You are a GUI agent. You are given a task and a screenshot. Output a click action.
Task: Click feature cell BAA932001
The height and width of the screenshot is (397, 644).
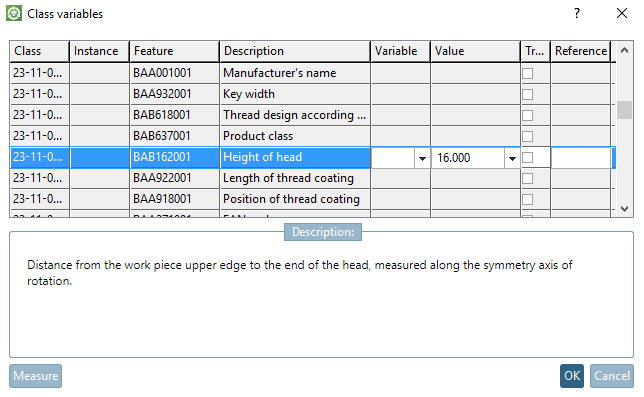[175, 94]
